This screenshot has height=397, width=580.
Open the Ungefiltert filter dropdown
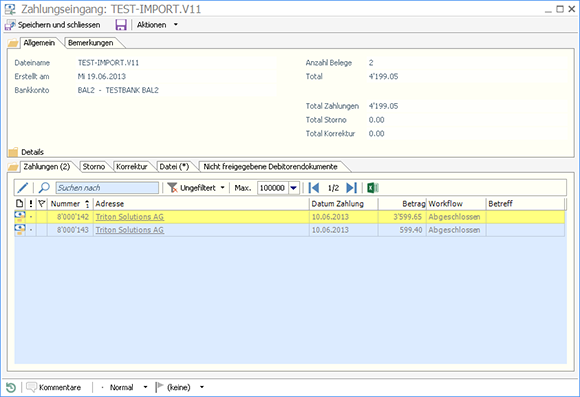[x=196, y=188]
